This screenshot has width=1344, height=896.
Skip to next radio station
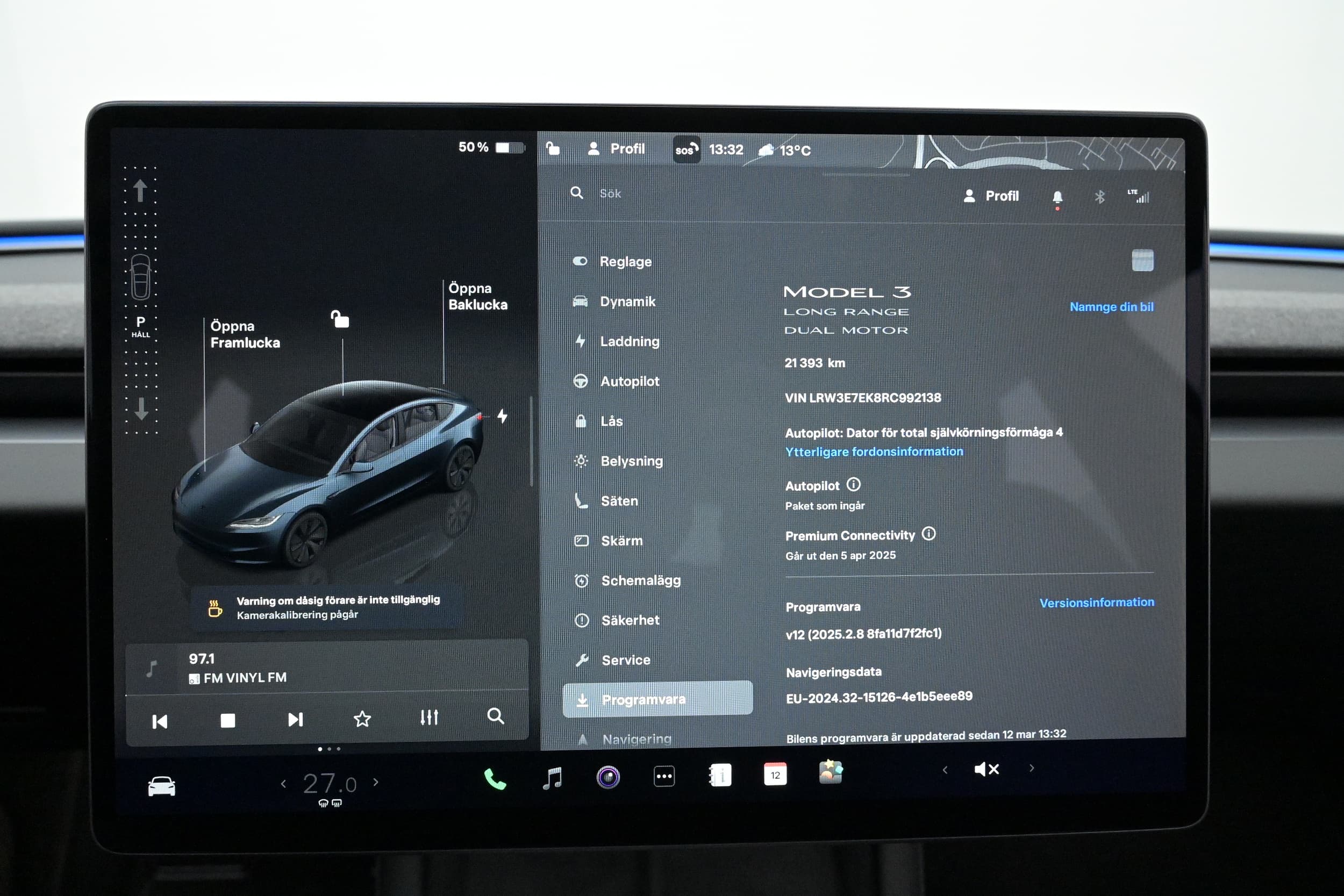(x=295, y=719)
